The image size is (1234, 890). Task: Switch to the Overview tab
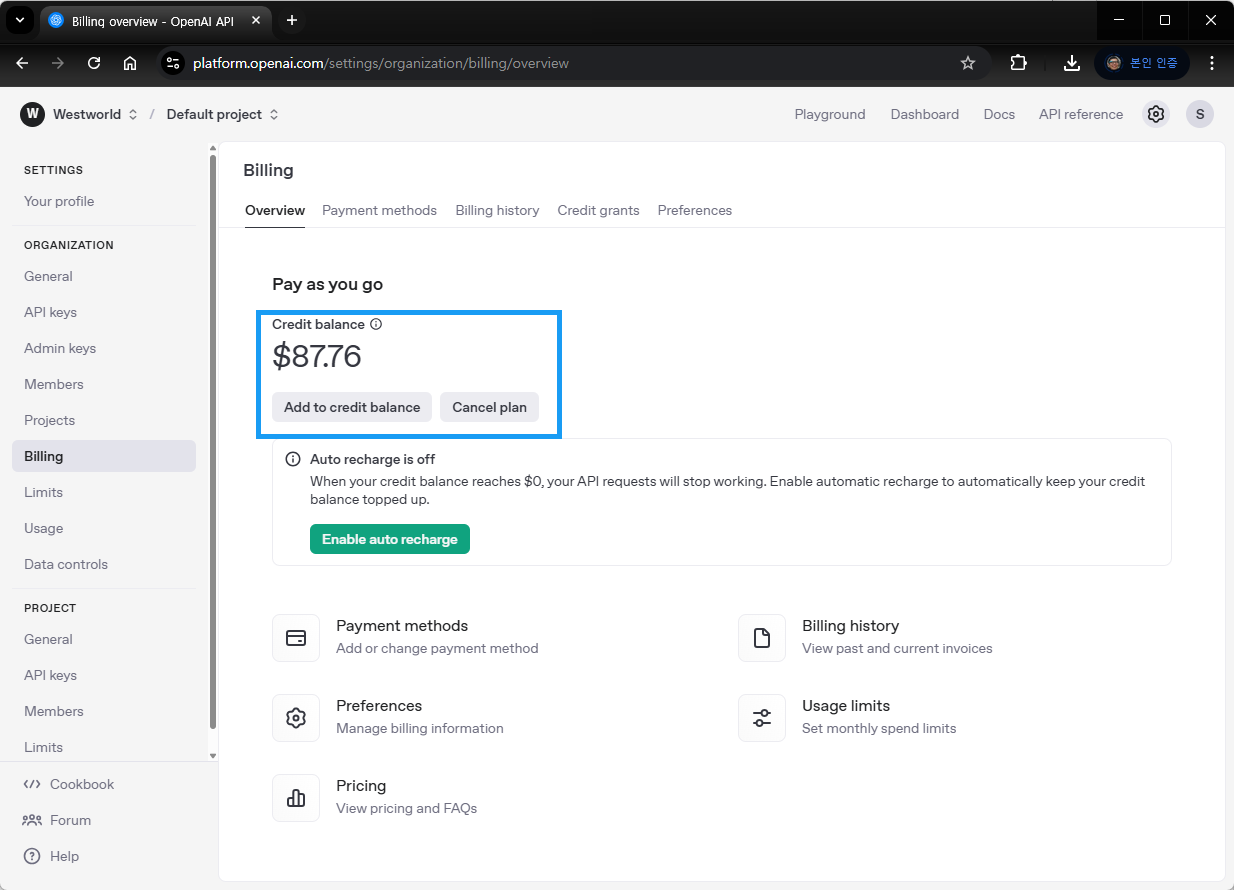275,210
